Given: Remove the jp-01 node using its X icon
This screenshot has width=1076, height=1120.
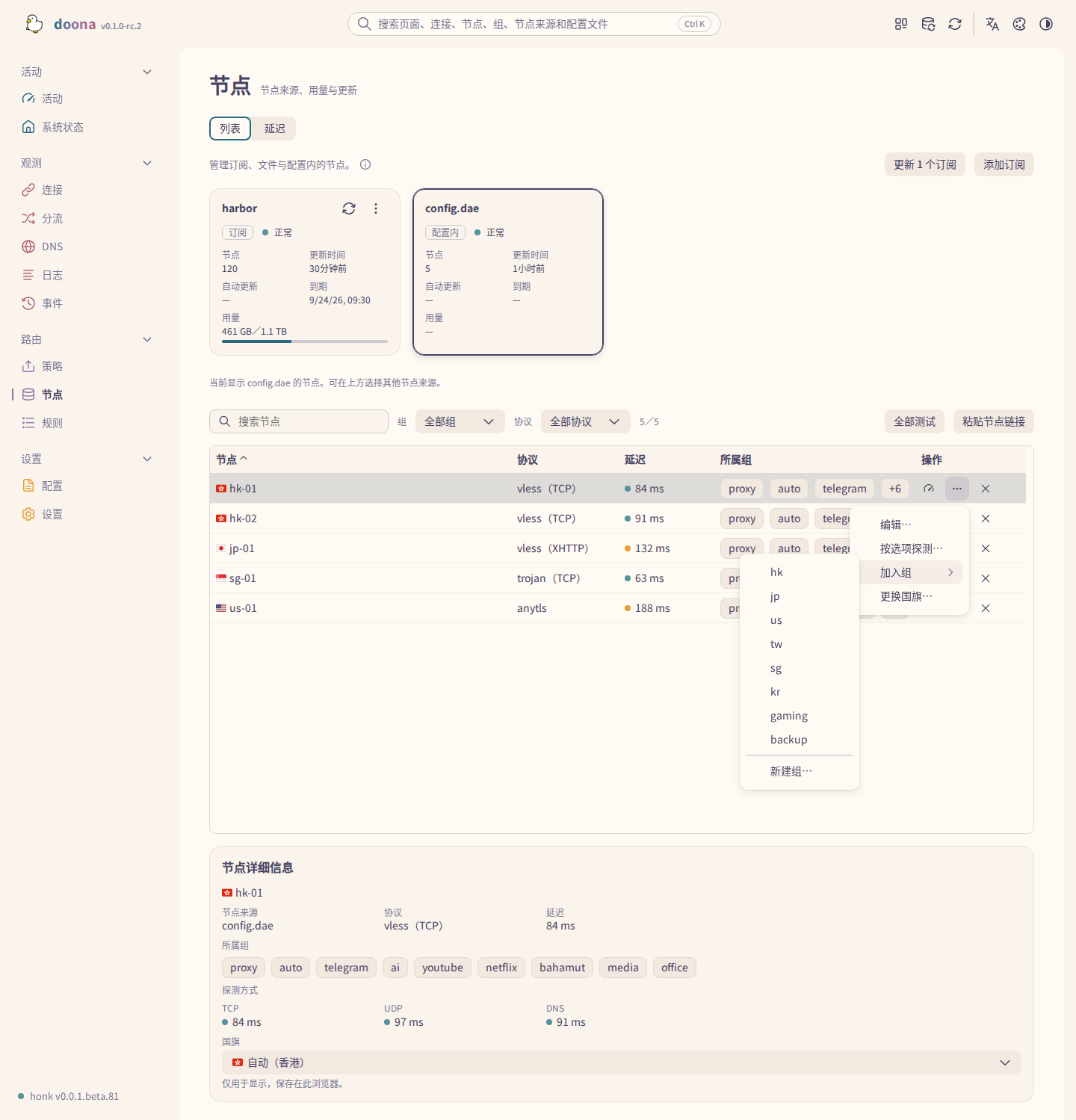Looking at the screenshot, I should [x=986, y=548].
